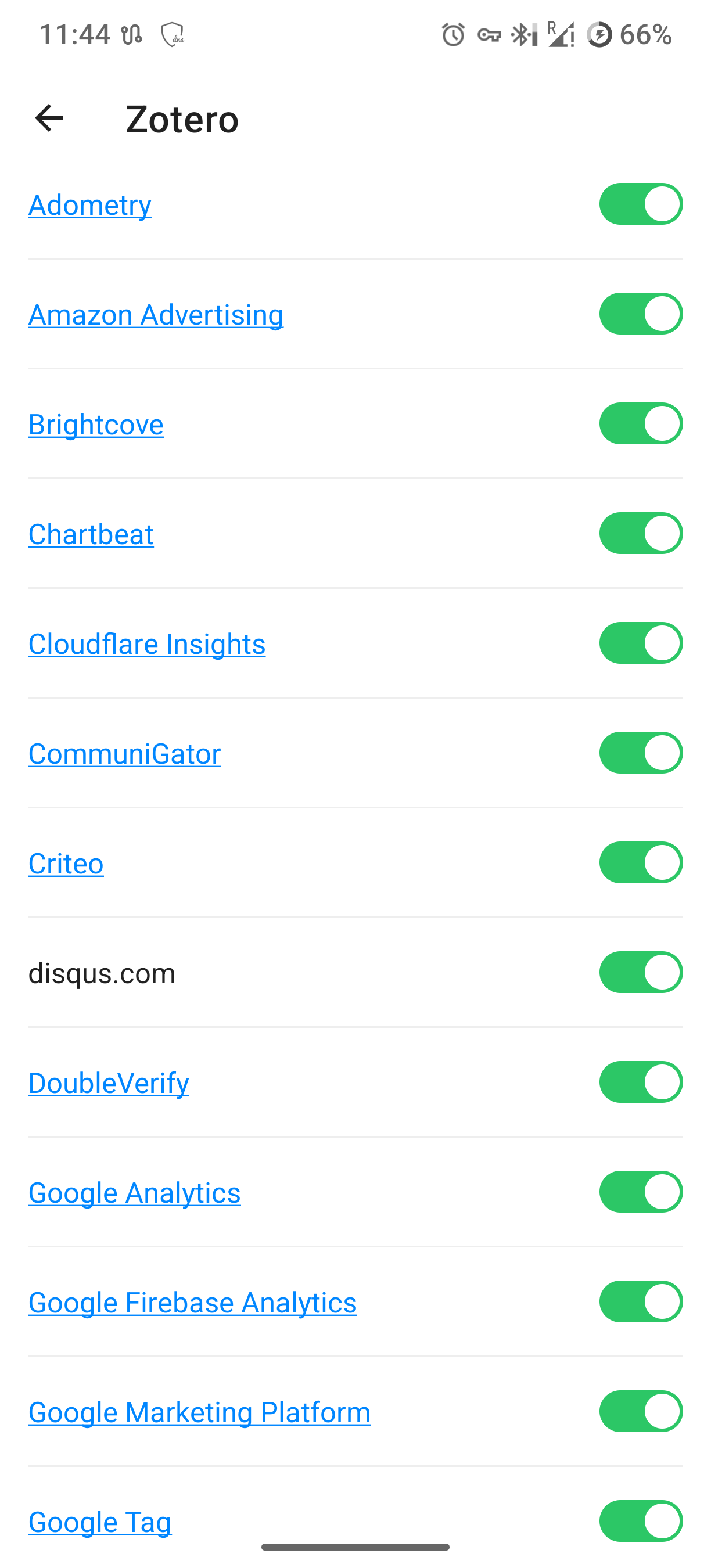
Task: Open the DoubleVerify tracker link
Action: (x=109, y=1083)
